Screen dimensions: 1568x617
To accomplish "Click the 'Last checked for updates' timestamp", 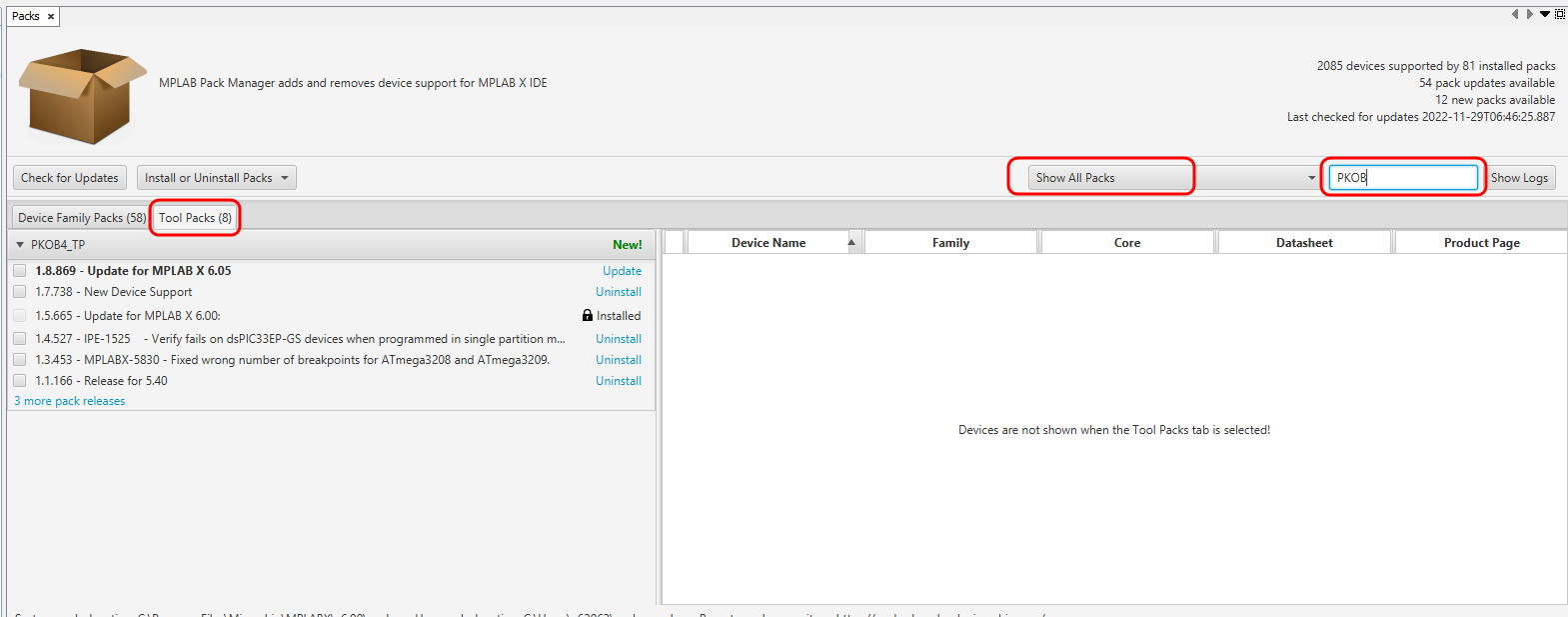I will [1421, 117].
